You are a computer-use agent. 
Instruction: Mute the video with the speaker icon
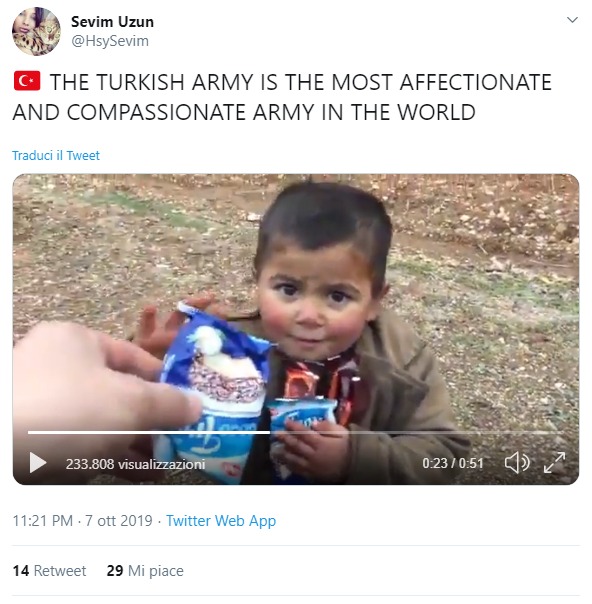[x=517, y=462]
